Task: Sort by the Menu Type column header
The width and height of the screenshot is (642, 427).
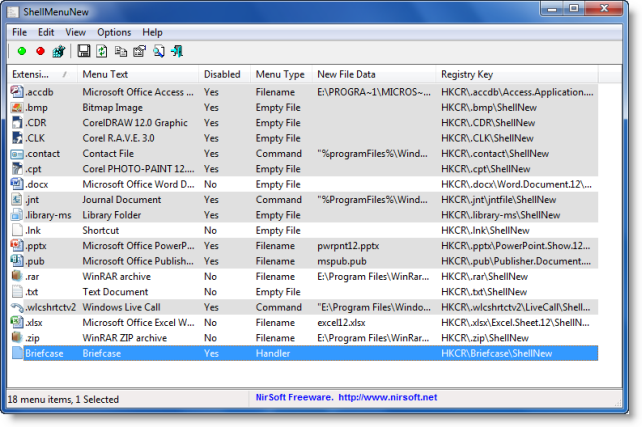Action: click(281, 74)
